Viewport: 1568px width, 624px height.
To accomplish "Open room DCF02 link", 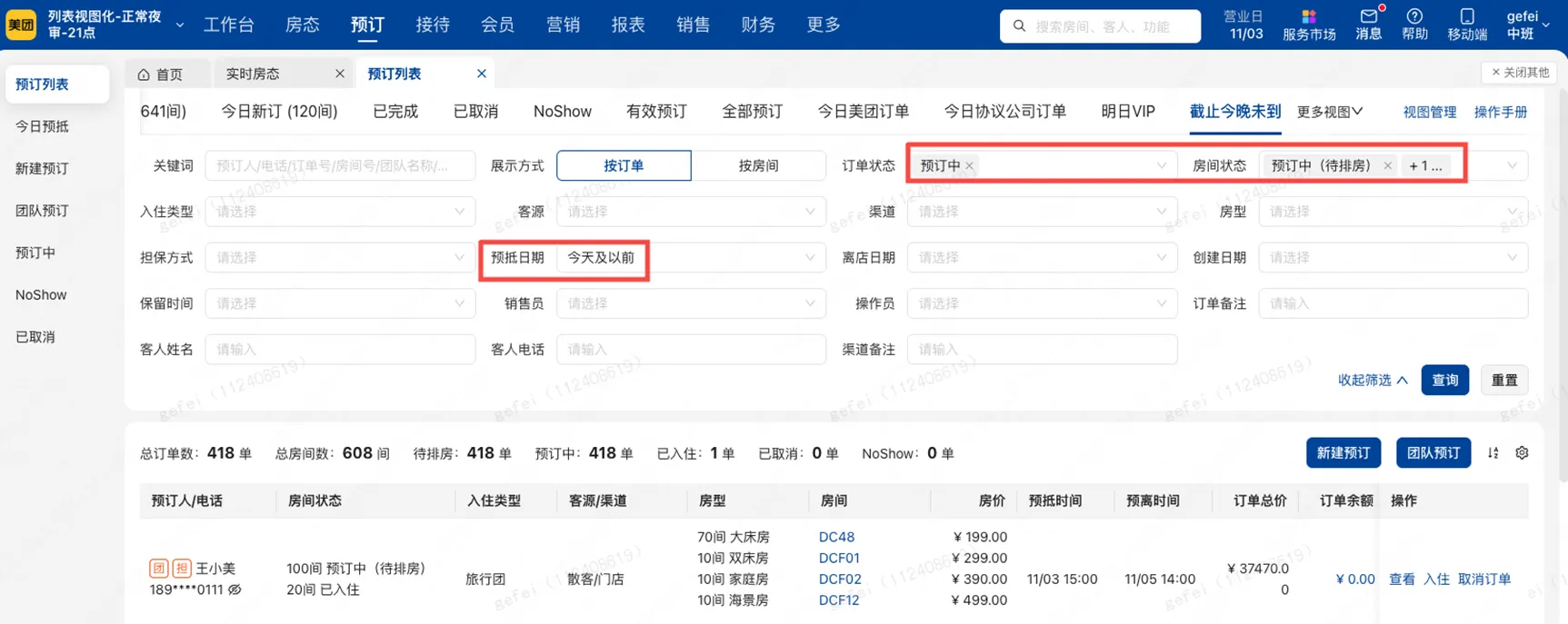I will (840, 579).
